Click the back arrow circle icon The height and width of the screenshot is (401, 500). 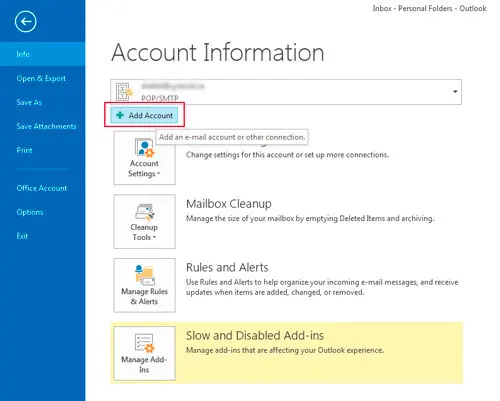tap(26, 22)
